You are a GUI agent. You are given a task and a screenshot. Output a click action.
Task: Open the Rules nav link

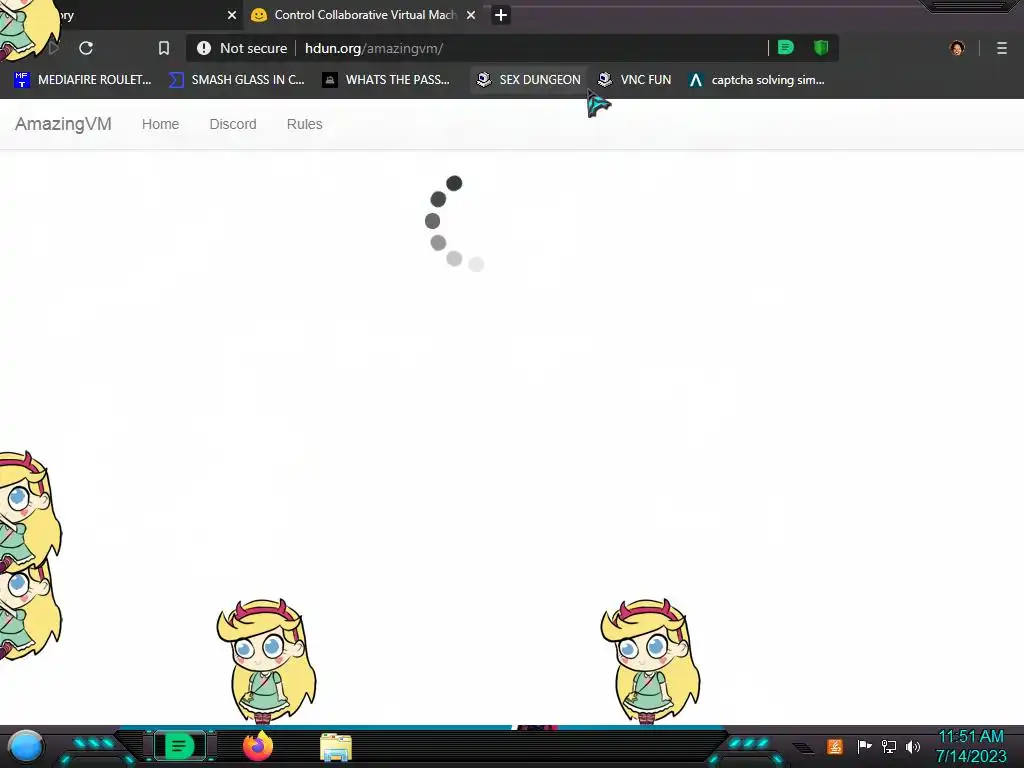pyautogui.click(x=304, y=124)
